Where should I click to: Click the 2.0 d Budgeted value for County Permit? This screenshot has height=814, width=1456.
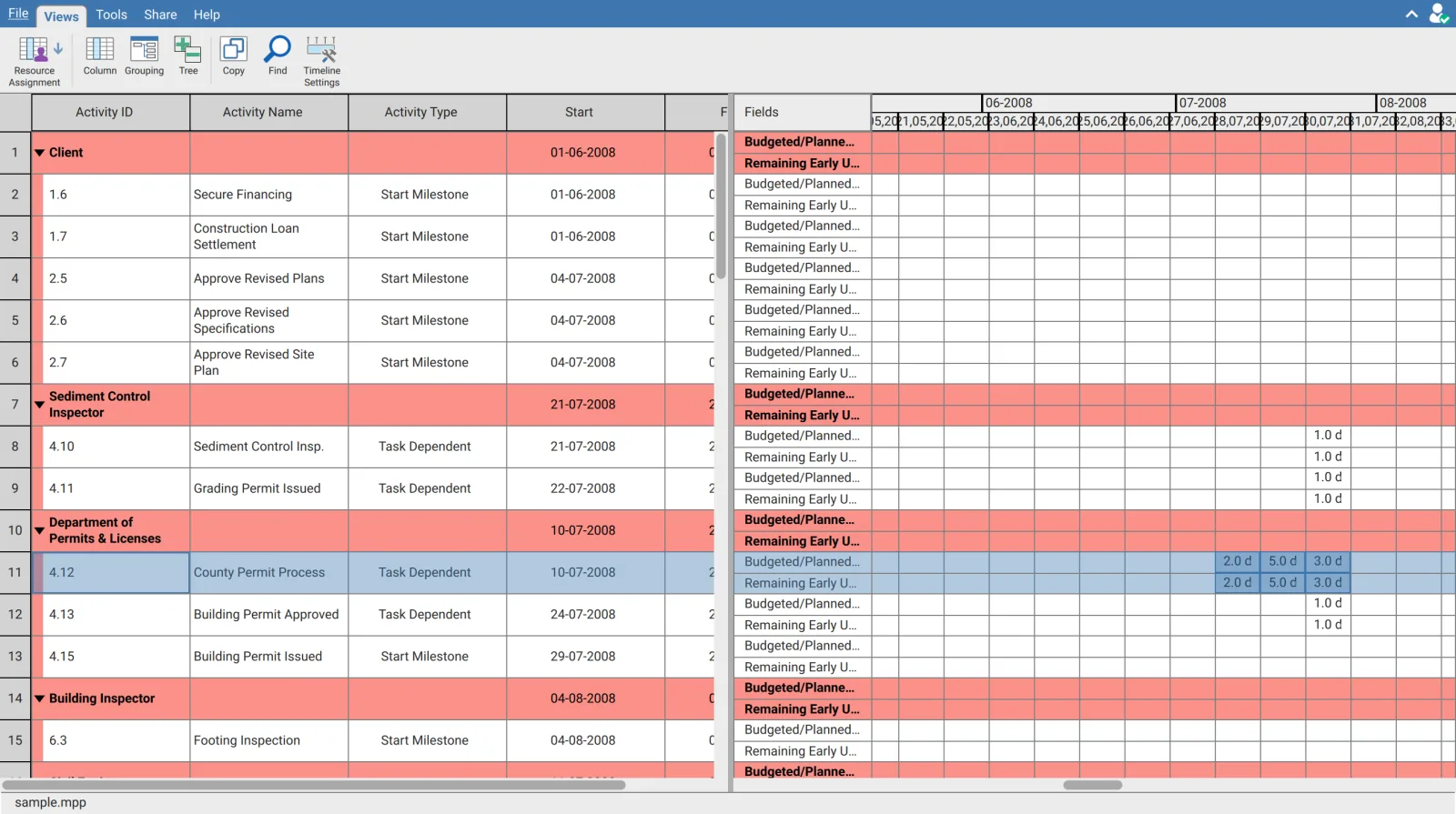(1238, 562)
